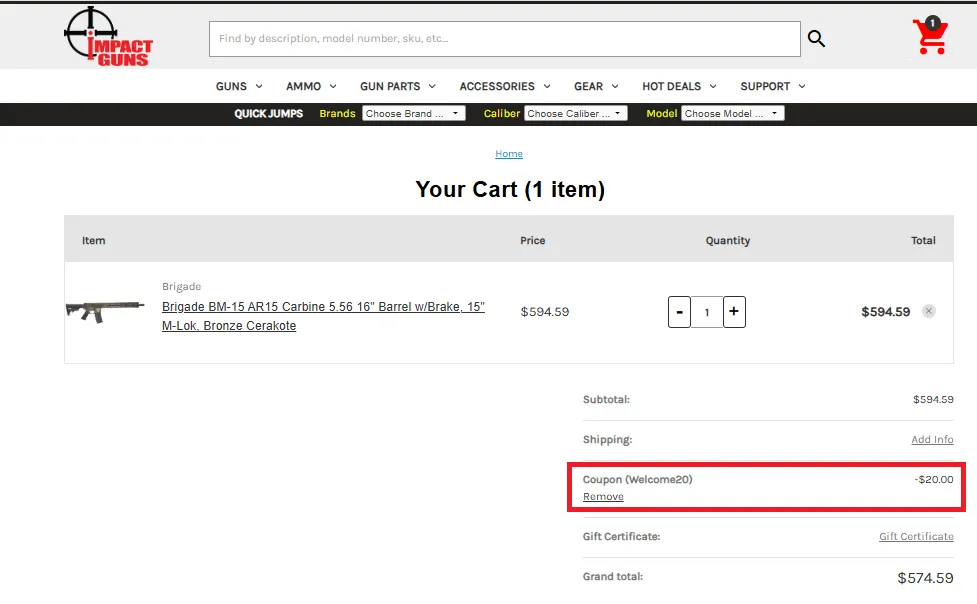The height and width of the screenshot is (604, 977).
Task: Increase quantity with the plus button
Action: click(x=734, y=312)
